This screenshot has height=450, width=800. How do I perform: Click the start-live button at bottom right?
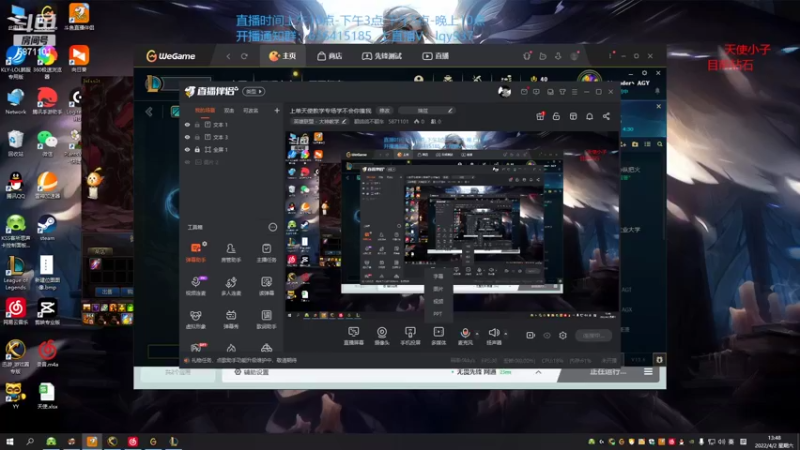click(593, 335)
